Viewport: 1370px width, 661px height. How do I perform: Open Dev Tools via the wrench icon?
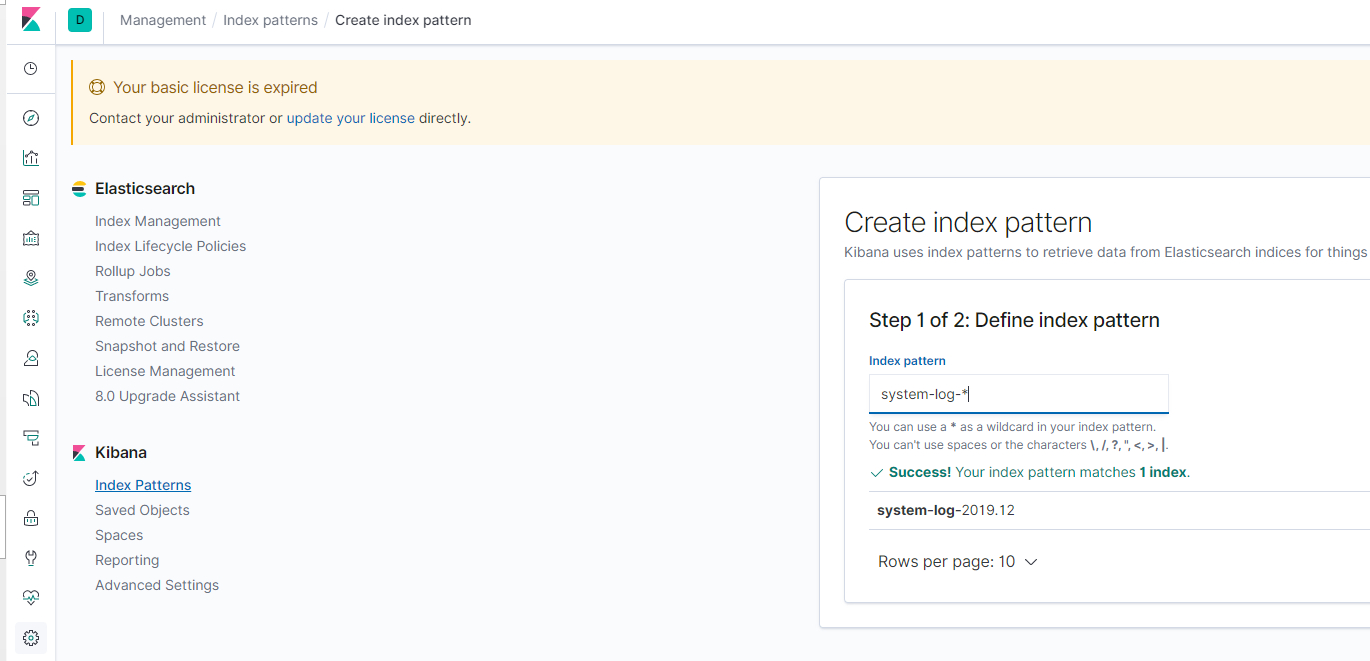click(x=30, y=557)
